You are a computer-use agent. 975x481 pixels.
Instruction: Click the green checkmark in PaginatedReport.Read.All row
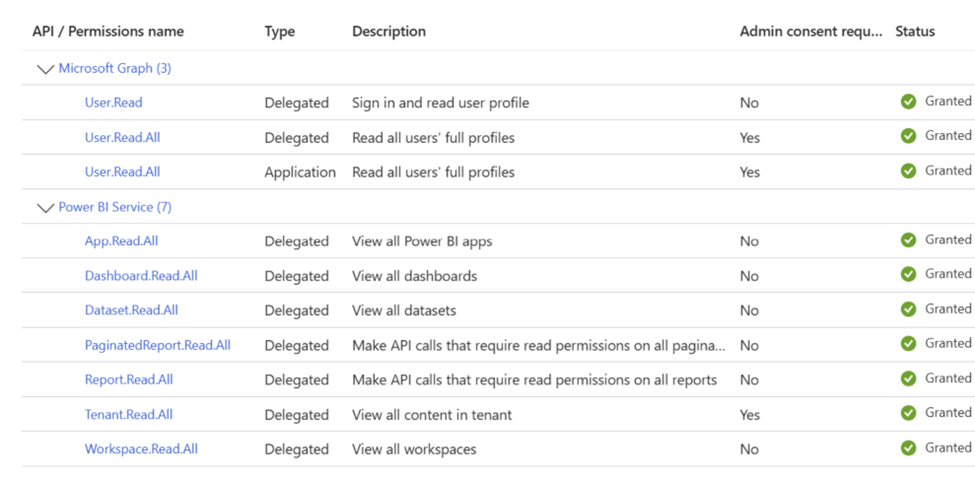click(908, 344)
